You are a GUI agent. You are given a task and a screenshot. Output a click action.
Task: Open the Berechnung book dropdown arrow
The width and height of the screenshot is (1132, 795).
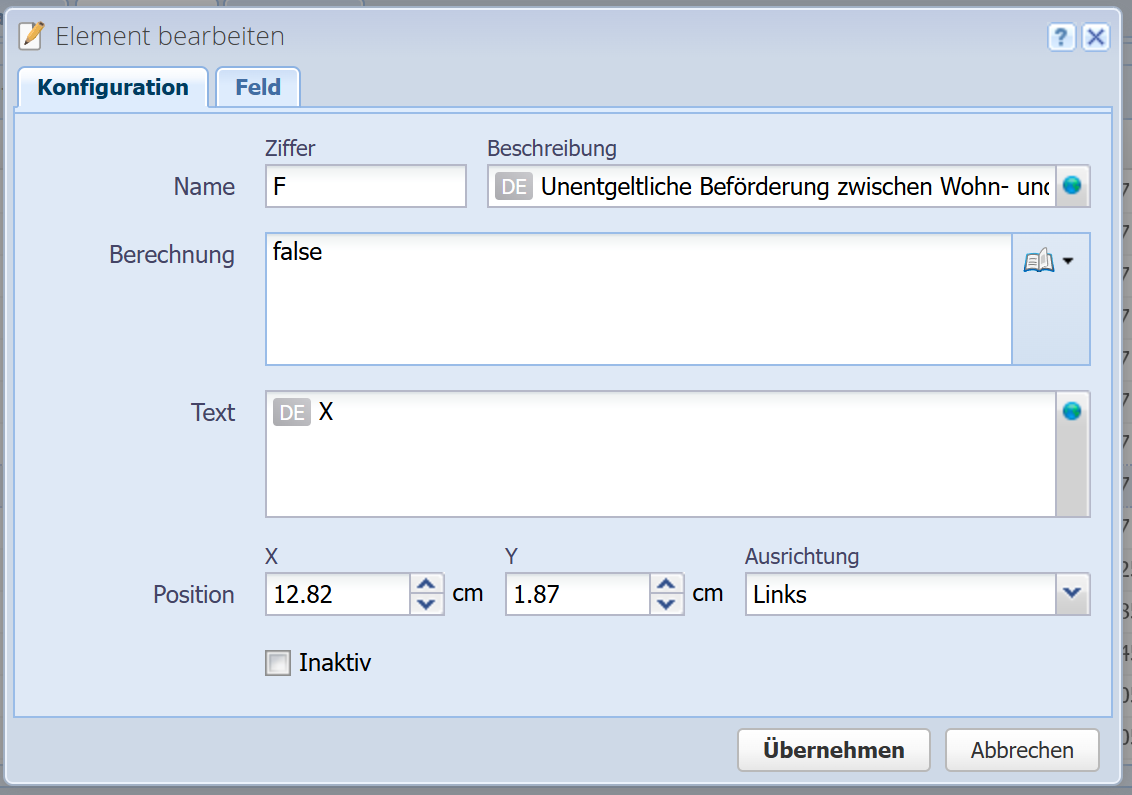(x=1068, y=262)
